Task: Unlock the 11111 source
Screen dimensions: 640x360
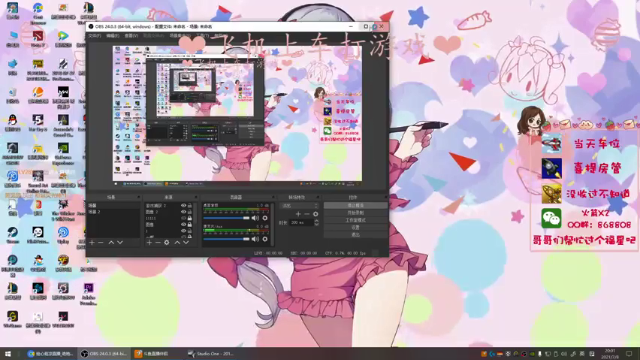Action: pyautogui.click(x=189, y=218)
